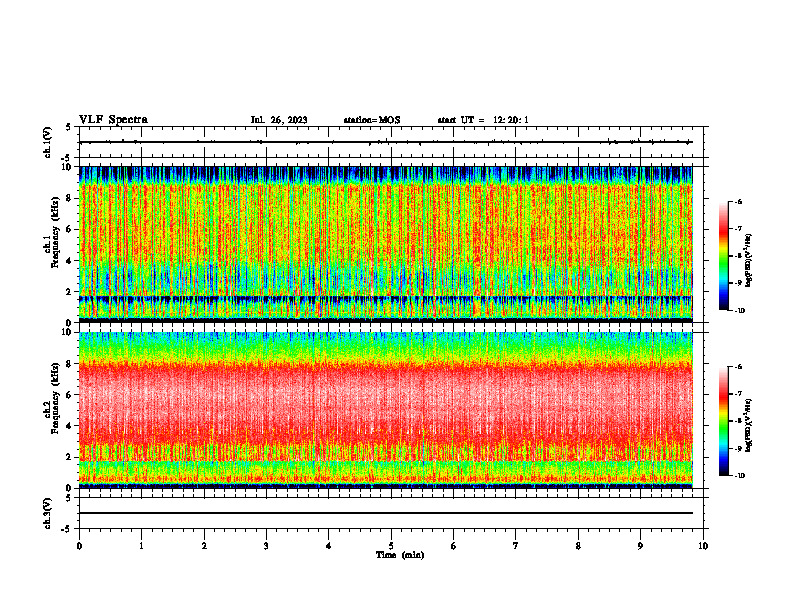Click the ch.1 frequency tick label "6"
The image size is (792, 612).
click(69, 230)
